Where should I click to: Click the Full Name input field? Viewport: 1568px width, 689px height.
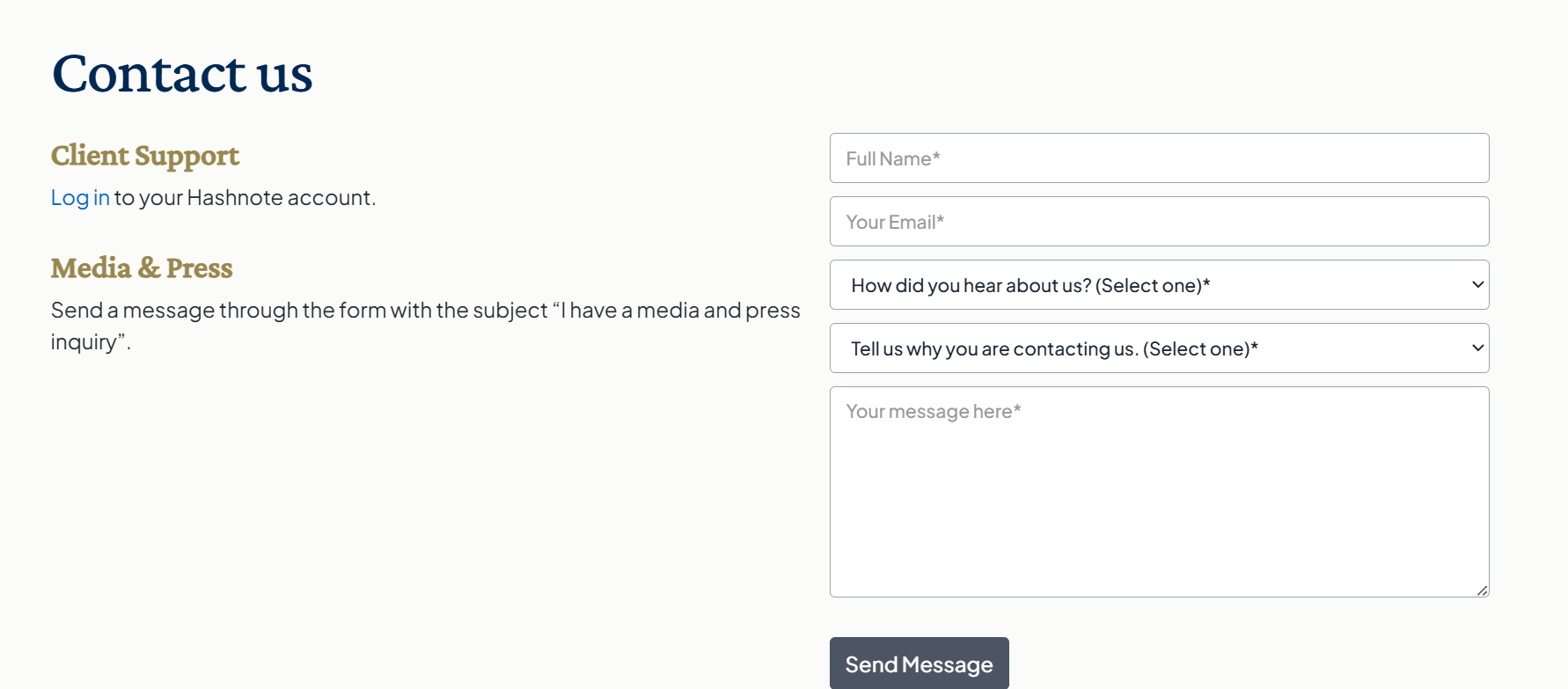[x=1159, y=158]
